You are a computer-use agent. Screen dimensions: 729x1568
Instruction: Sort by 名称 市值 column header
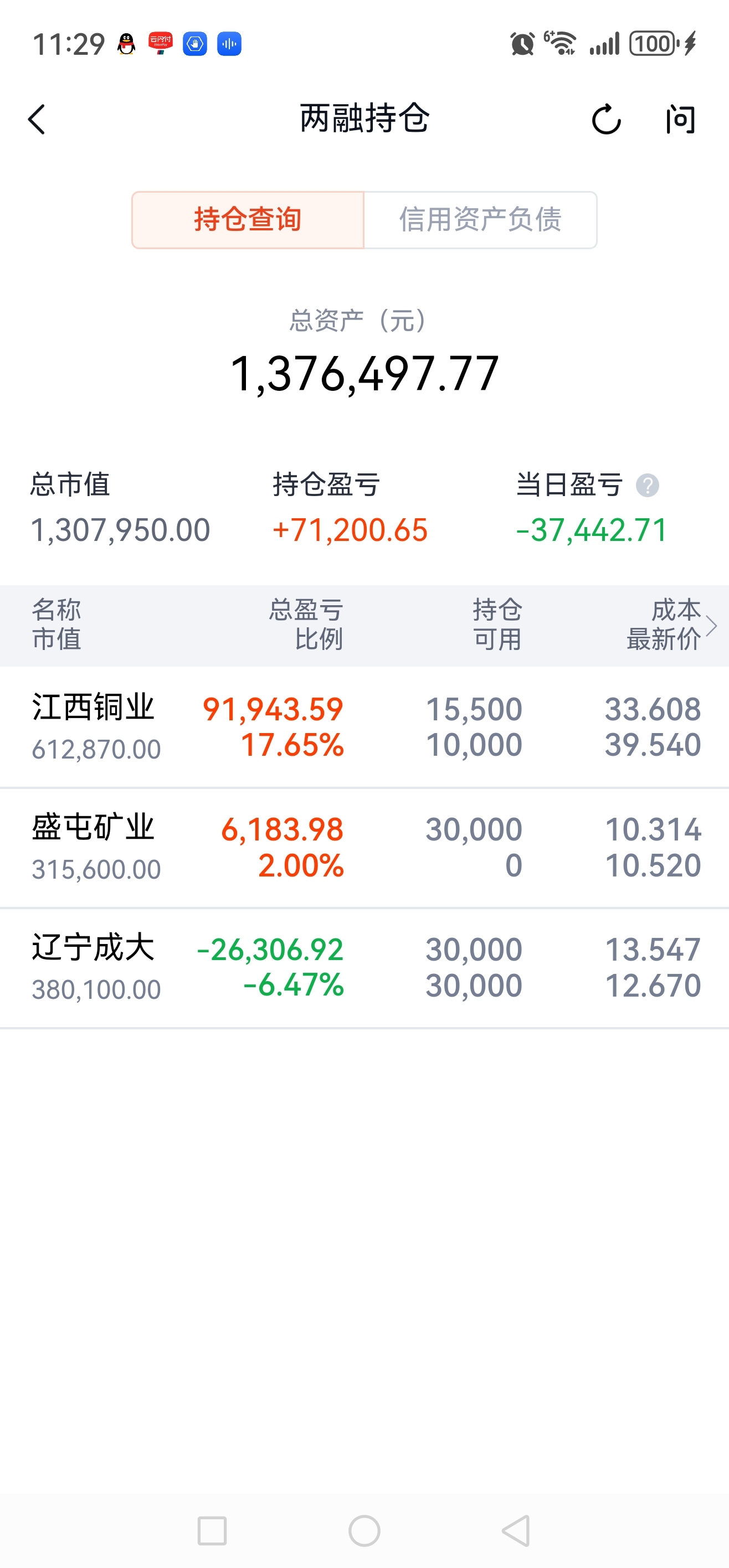(57, 625)
